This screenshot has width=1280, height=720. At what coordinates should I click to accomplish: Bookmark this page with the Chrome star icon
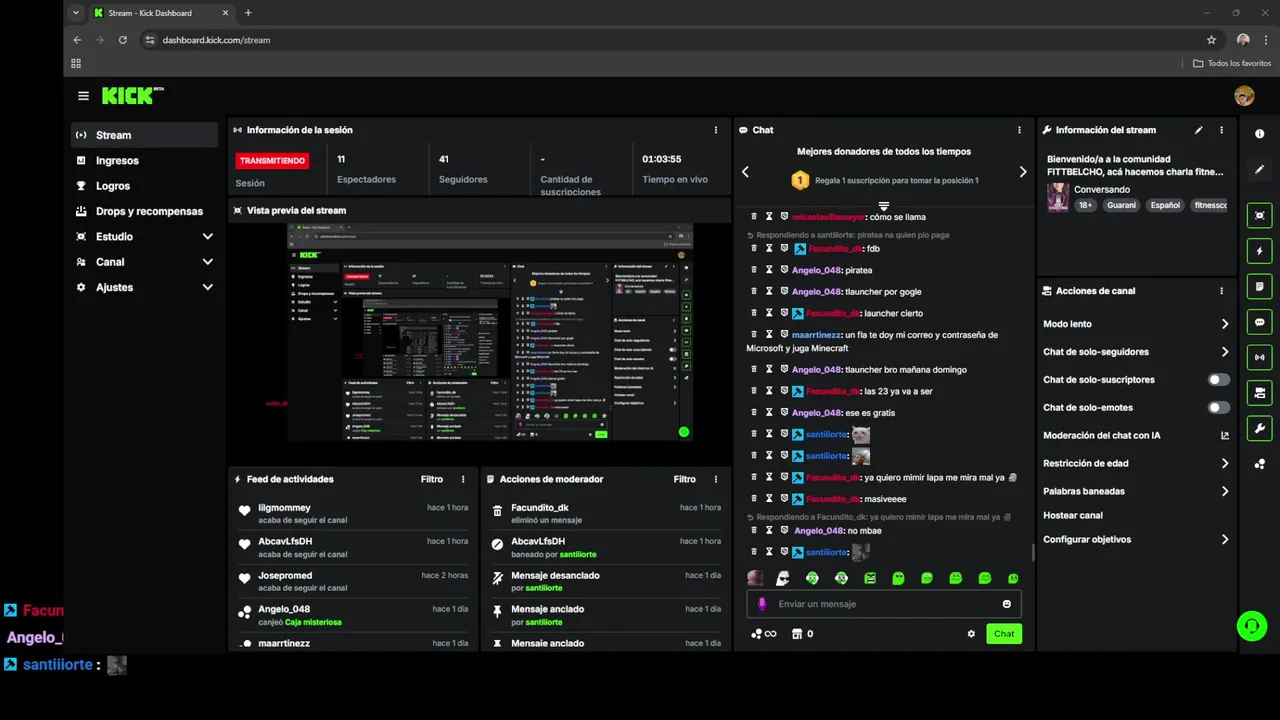(1211, 40)
